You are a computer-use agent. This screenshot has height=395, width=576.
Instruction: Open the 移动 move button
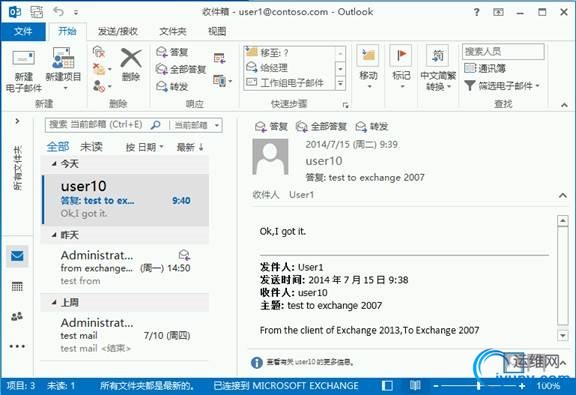[368, 67]
